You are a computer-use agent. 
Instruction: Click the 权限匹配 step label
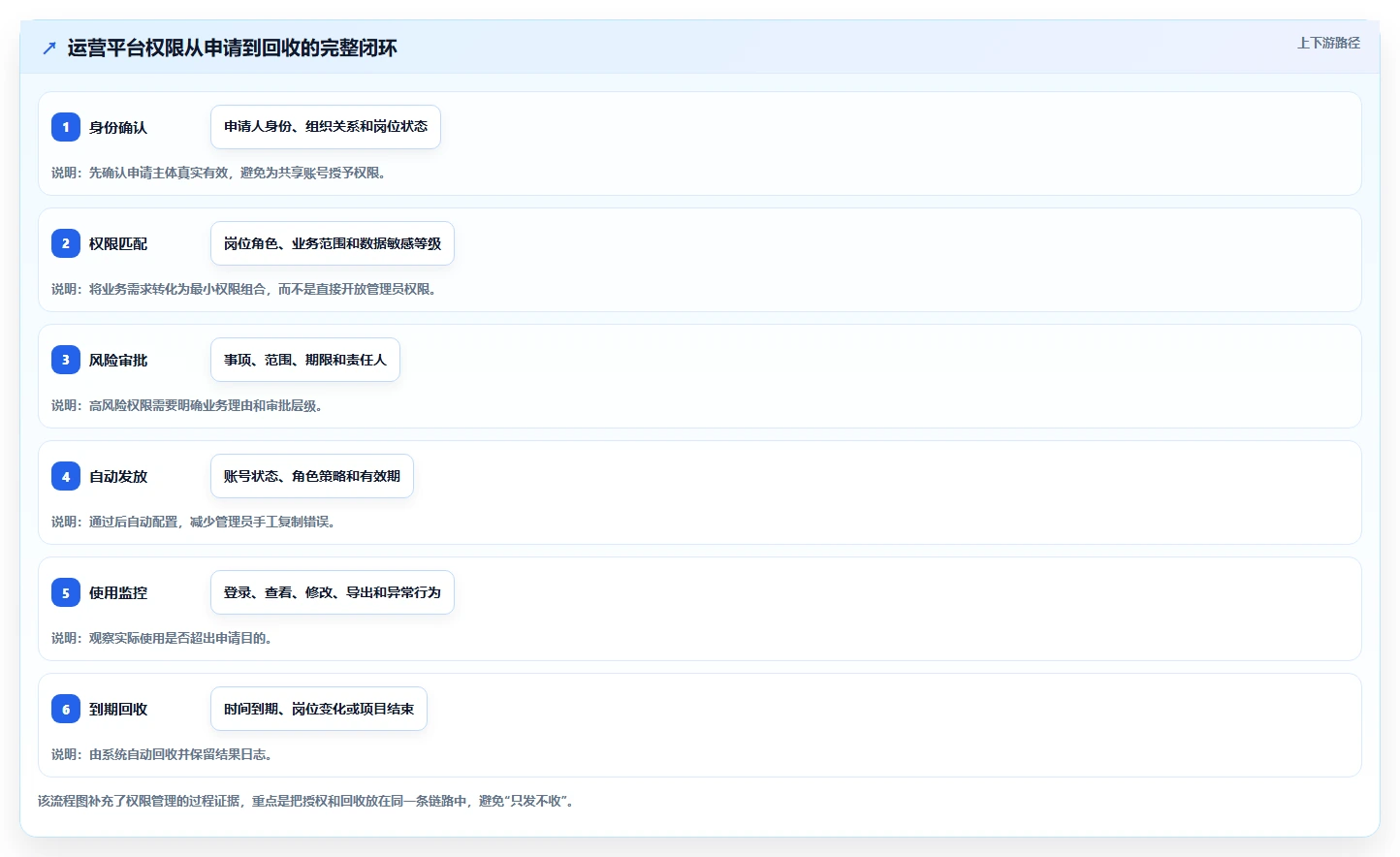click(118, 243)
